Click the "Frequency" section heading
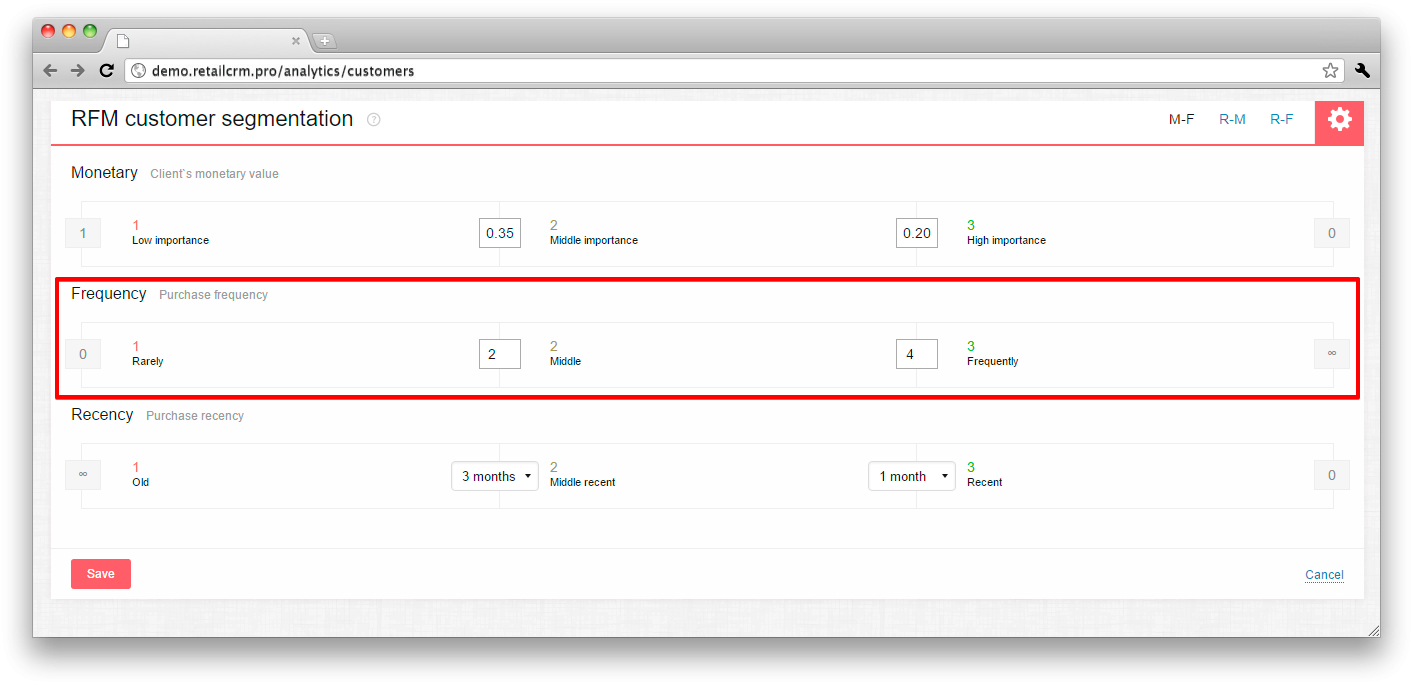 [x=109, y=294]
